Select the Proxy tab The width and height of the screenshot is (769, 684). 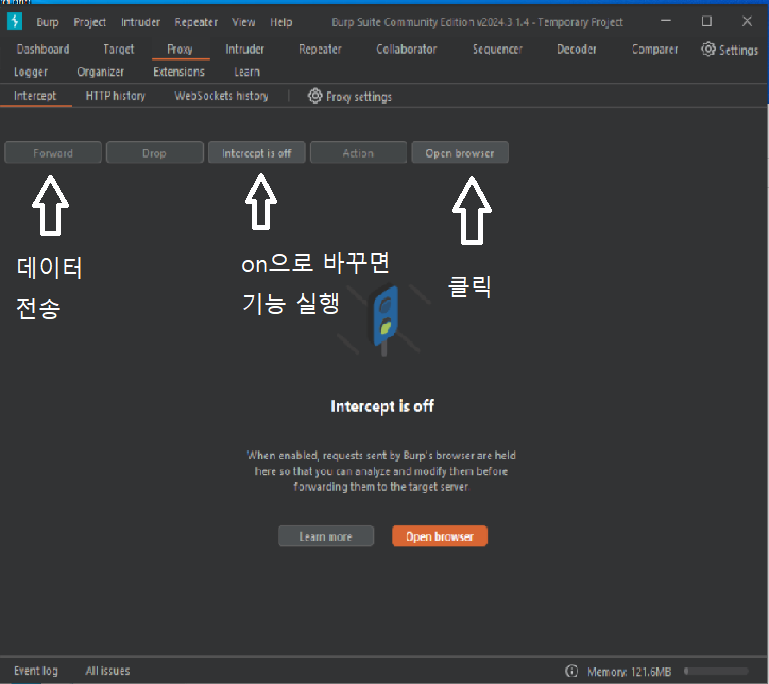pos(180,49)
